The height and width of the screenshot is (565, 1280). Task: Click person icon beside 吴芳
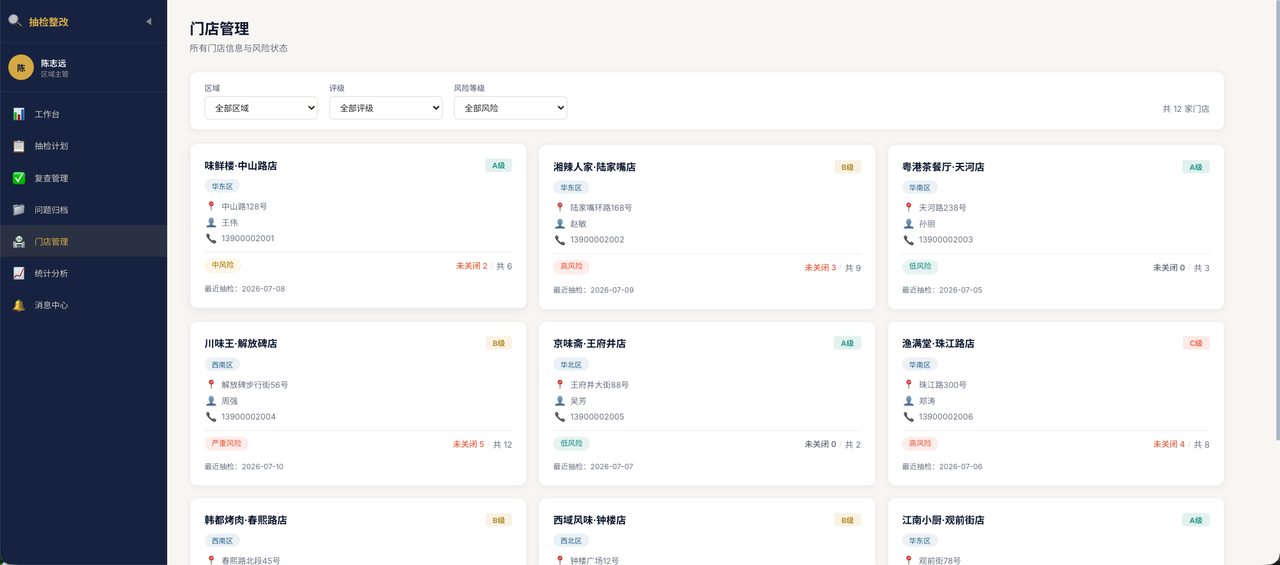coord(560,401)
